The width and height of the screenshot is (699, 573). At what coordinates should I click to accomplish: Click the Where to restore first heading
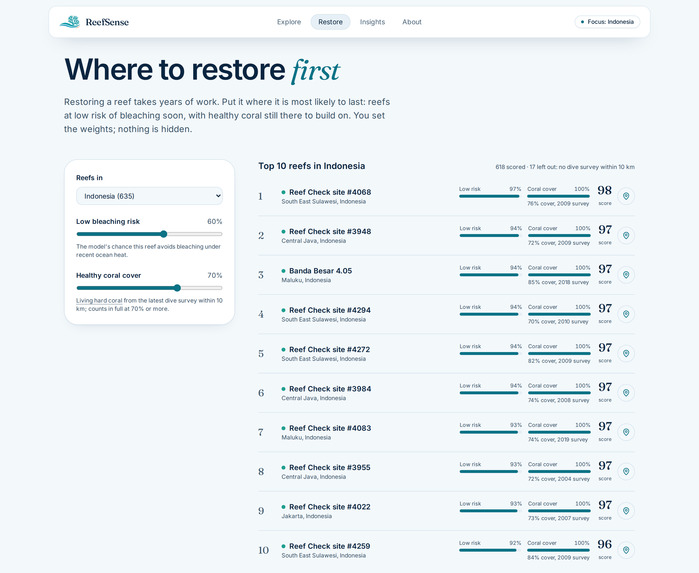[202, 70]
